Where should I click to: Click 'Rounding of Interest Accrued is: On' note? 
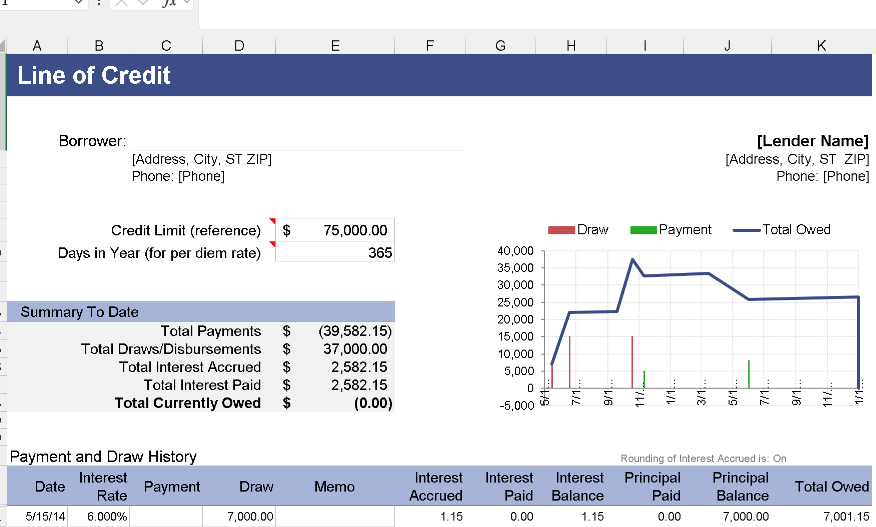pyautogui.click(x=703, y=458)
